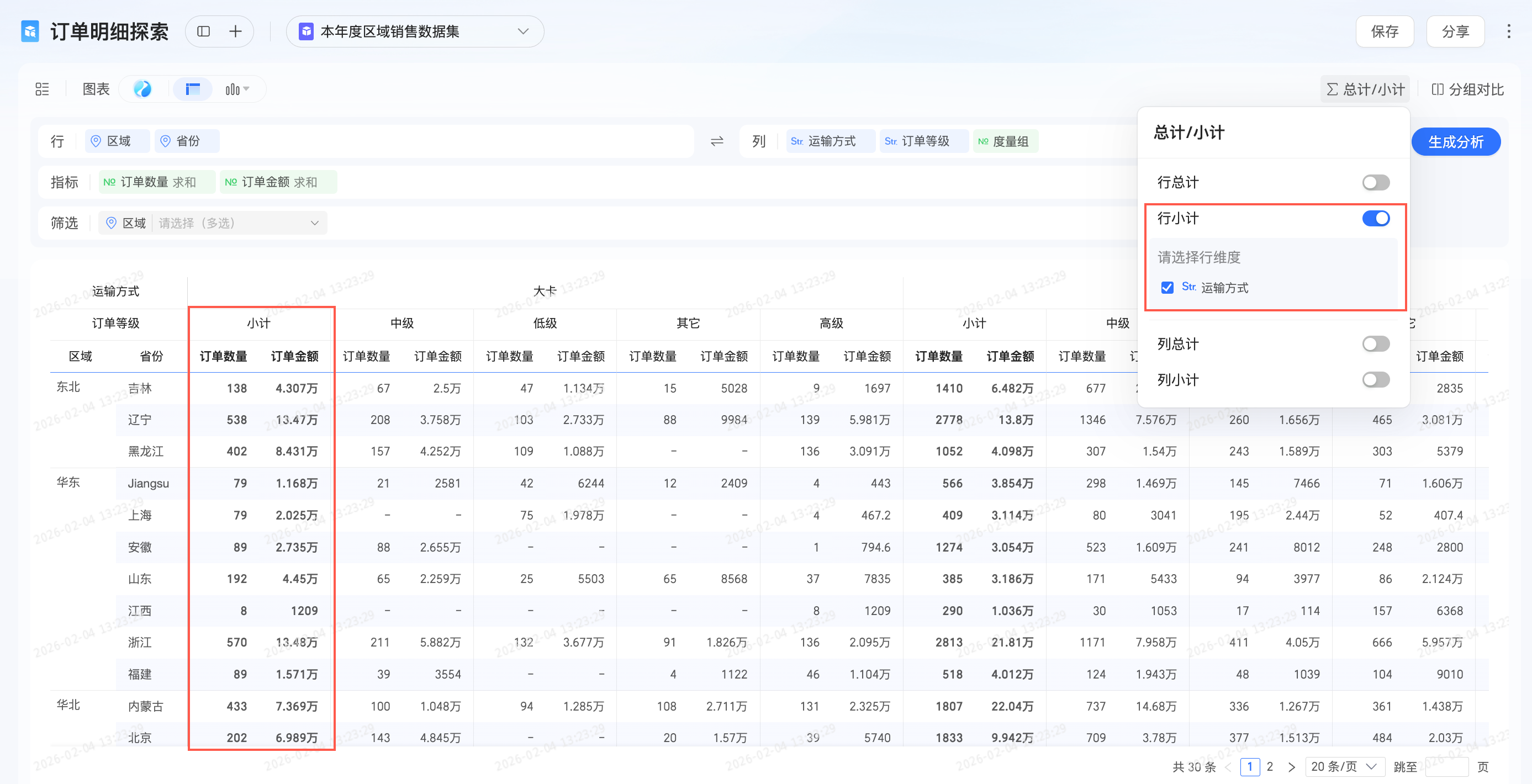1532x784 pixels.
Task: Click the sidebar panel layout icon
Action: [203, 31]
